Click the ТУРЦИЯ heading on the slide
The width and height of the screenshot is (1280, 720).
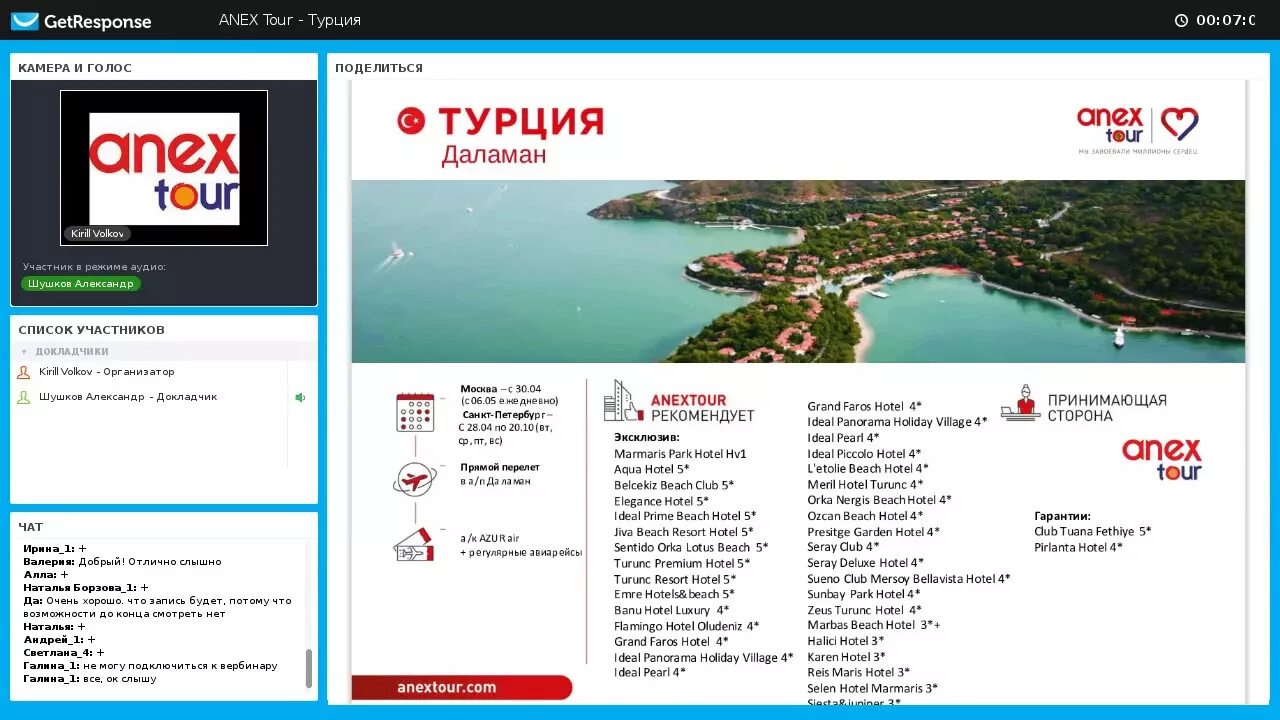521,122
